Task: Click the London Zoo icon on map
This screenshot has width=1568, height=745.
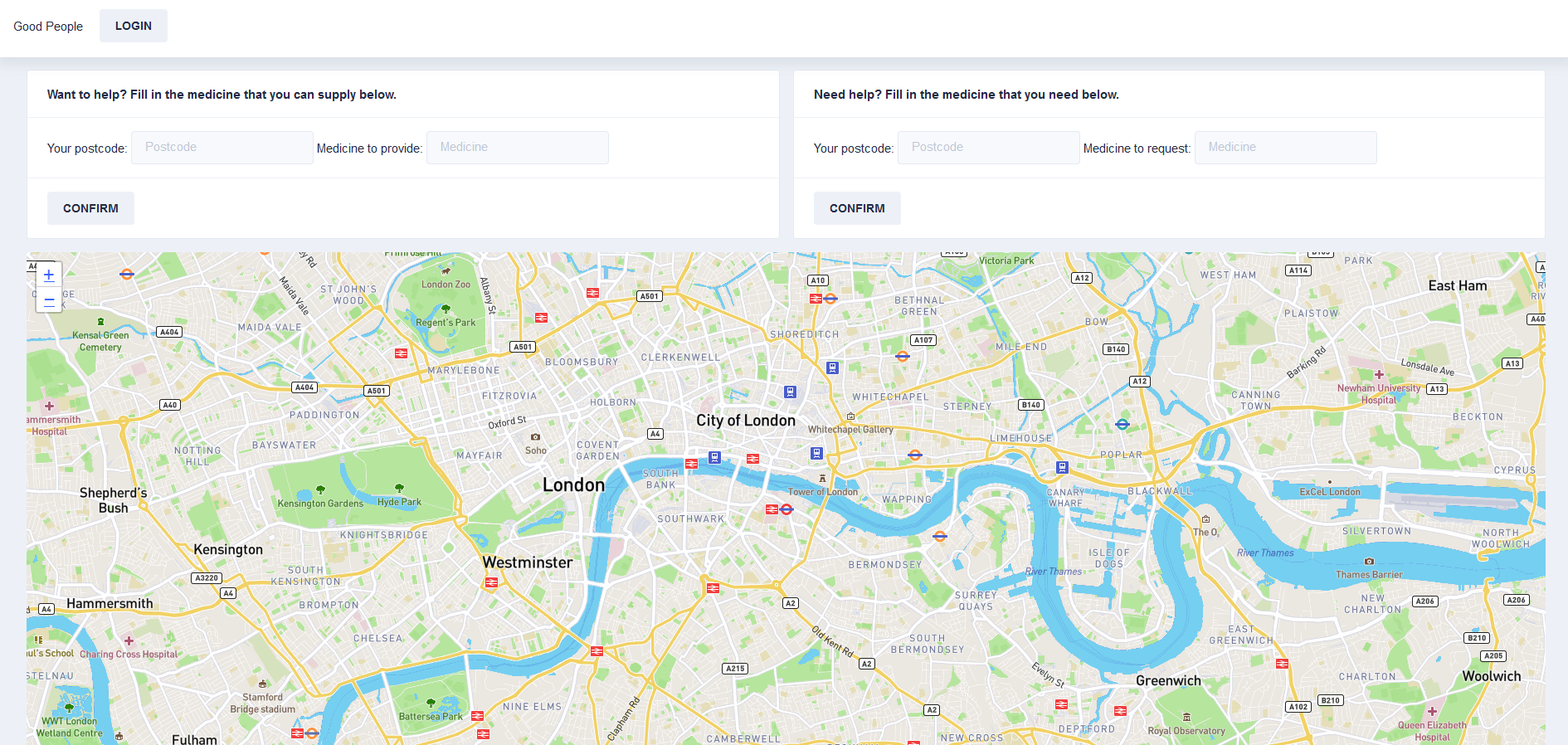Action: pyautogui.click(x=446, y=270)
